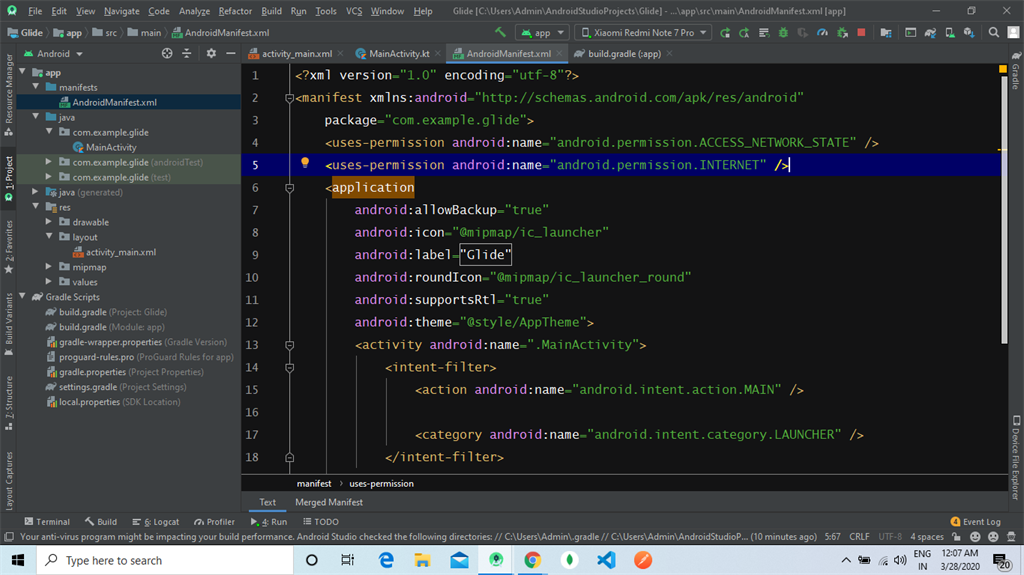The height and width of the screenshot is (575, 1024).
Task: Toggle the Terminal tool window
Action: (x=46, y=521)
